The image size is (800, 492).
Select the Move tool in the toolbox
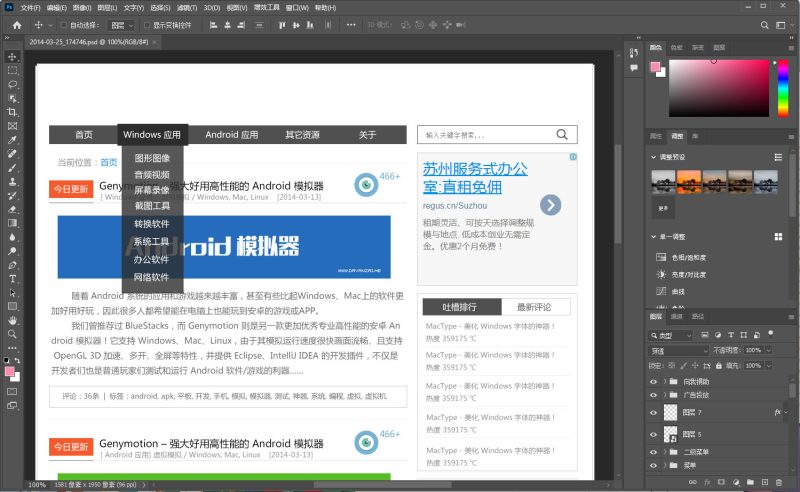(x=12, y=57)
